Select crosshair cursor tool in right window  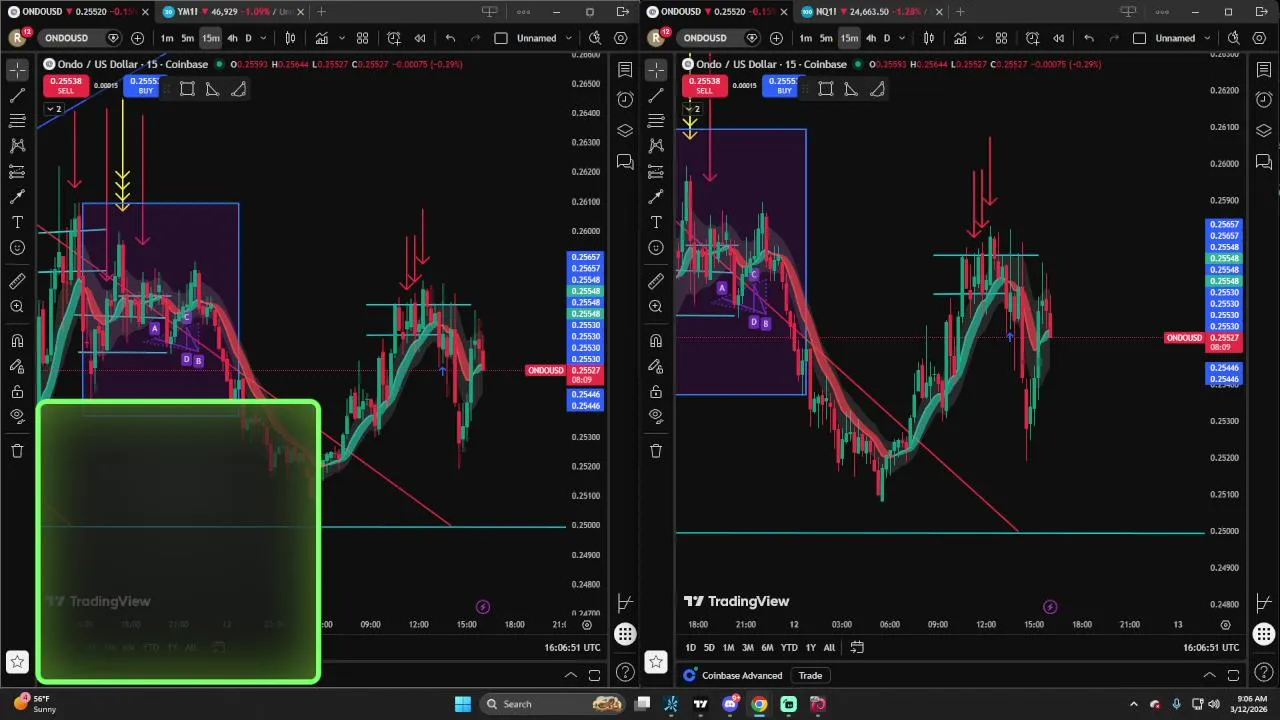(656, 70)
